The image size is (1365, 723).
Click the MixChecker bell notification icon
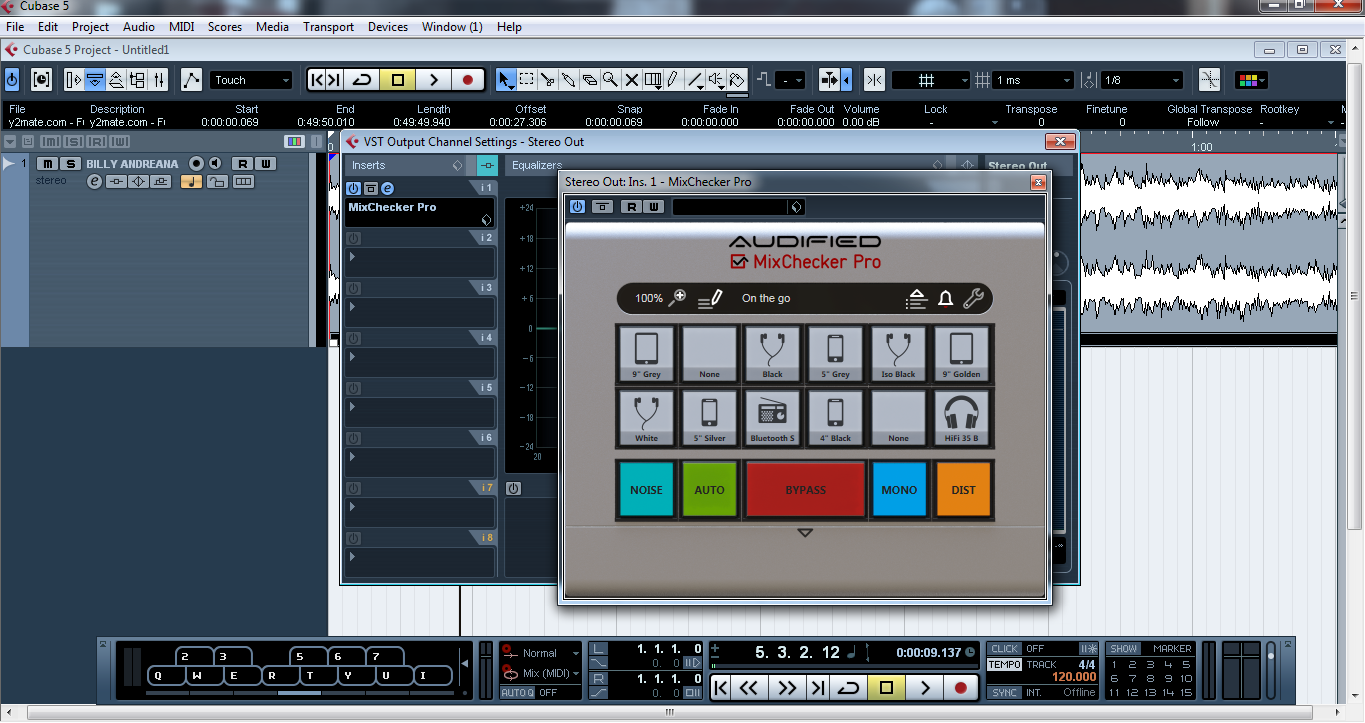[945, 298]
